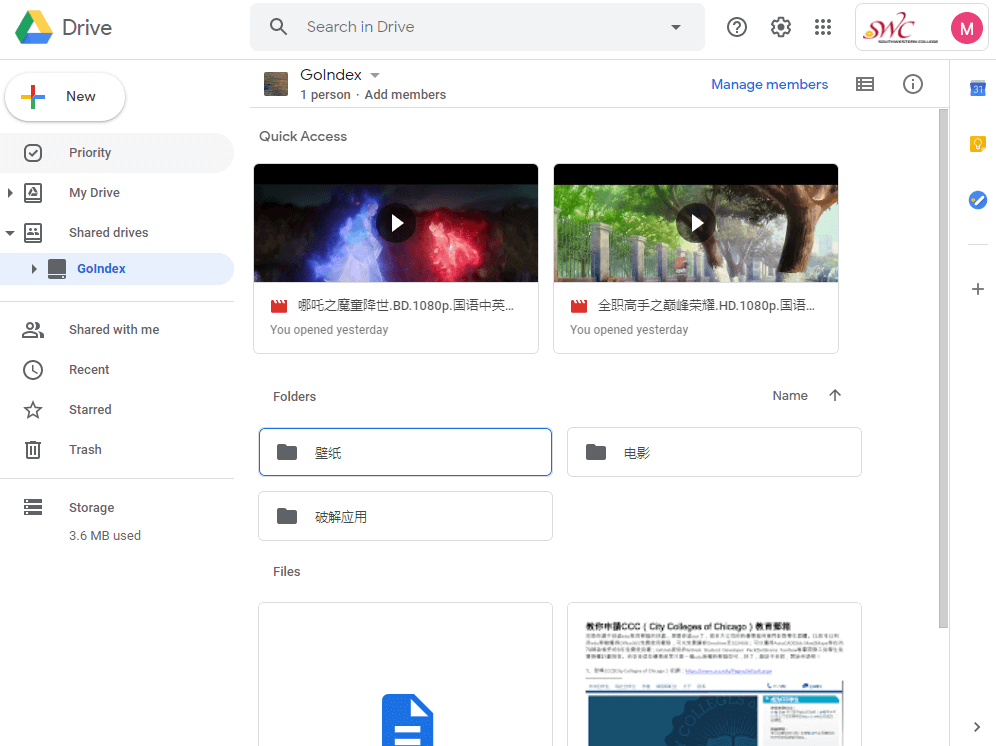Click the Priority checkmark icon

coord(33,153)
